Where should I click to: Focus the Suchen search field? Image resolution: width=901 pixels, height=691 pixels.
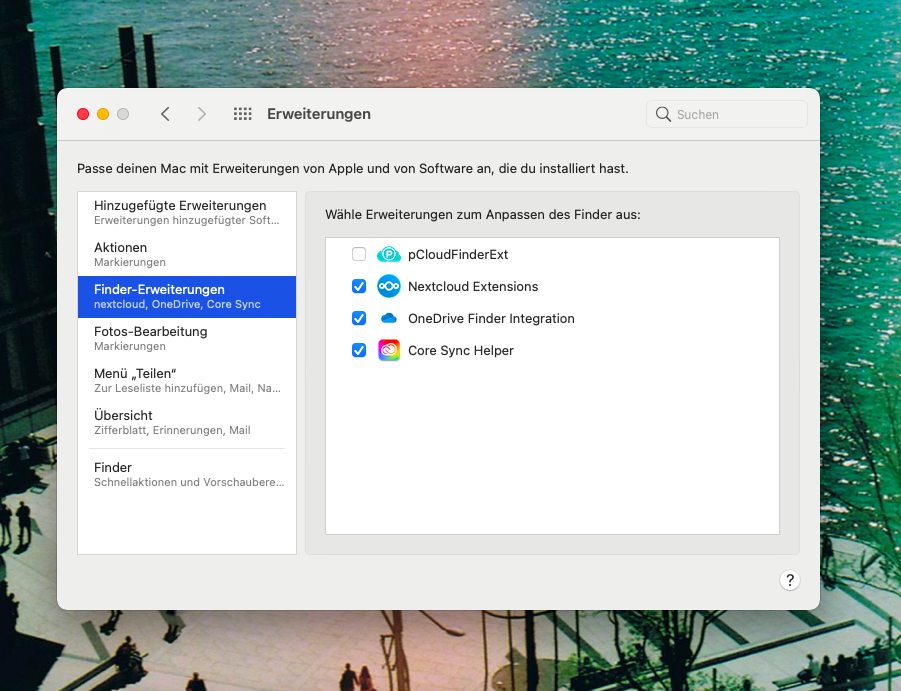(727, 114)
